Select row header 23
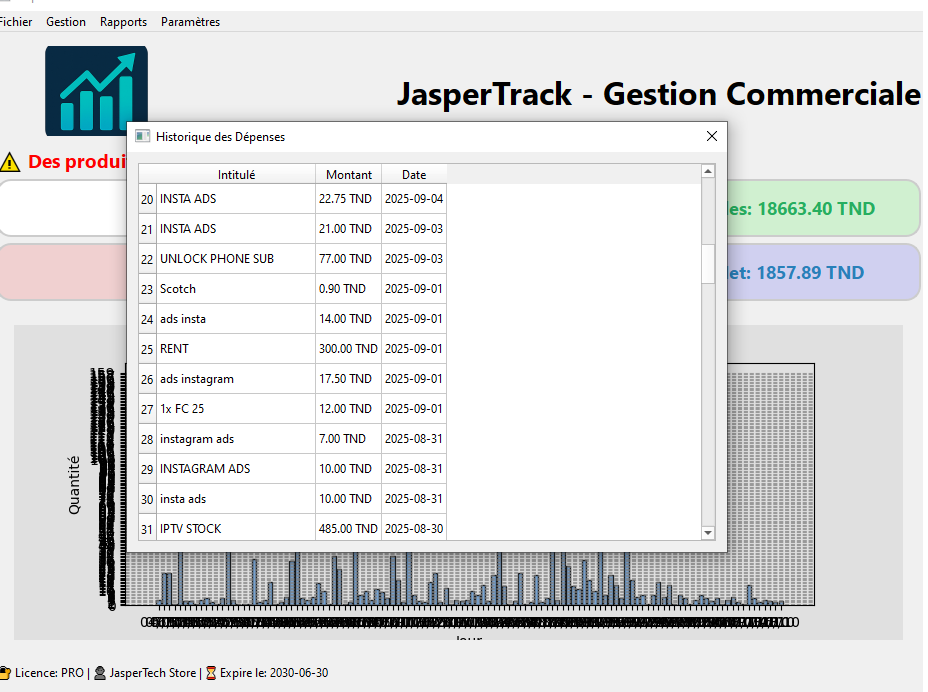Image resolution: width=928 pixels, height=692 pixels. pyautogui.click(x=147, y=289)
